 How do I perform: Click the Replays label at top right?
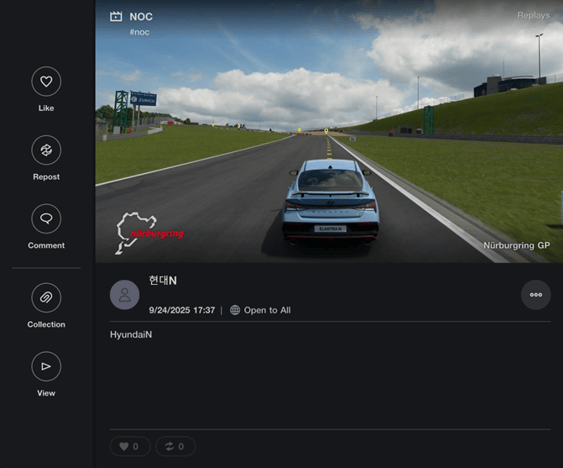(533, 15)
